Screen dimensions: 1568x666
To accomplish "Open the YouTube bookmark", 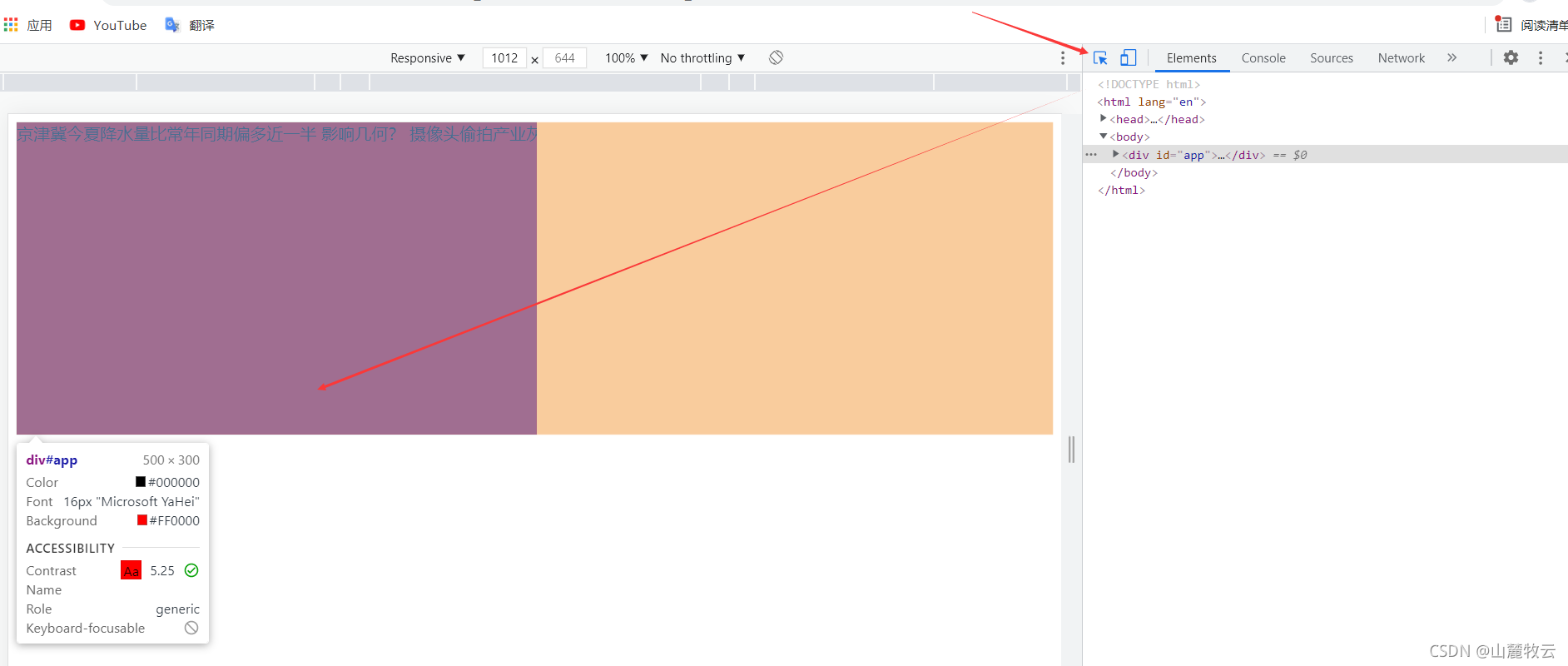I will (x=108, y=25).
